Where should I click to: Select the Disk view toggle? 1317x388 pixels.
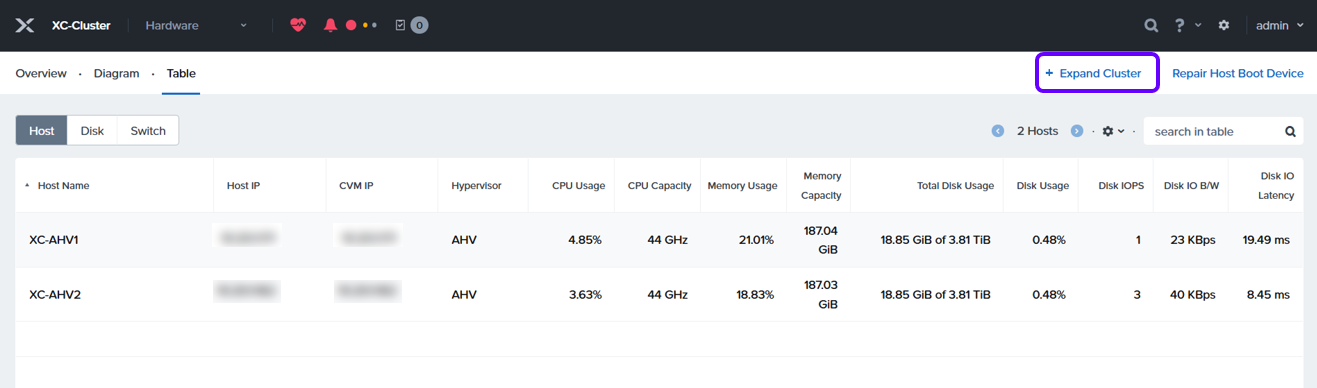coord(92,131)
